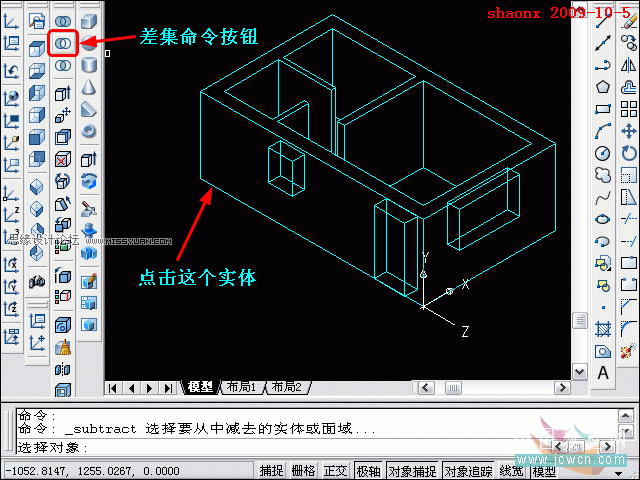Switch to the 布局2 layout tab
This screenshot has height=480, width=640.
[x=287, y=387]
